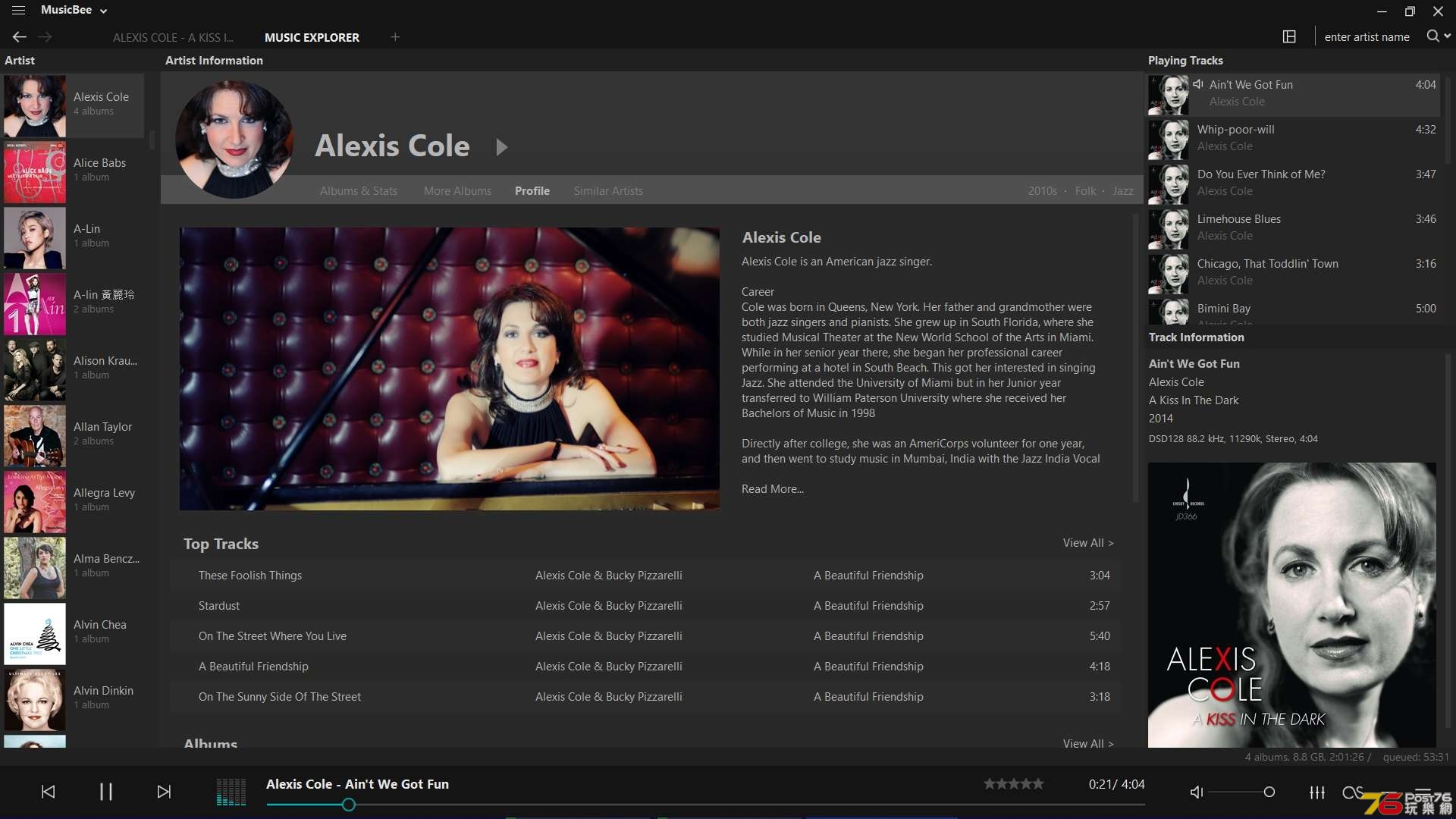Click the spectrum visualizer icon

(x=231, y=792)
